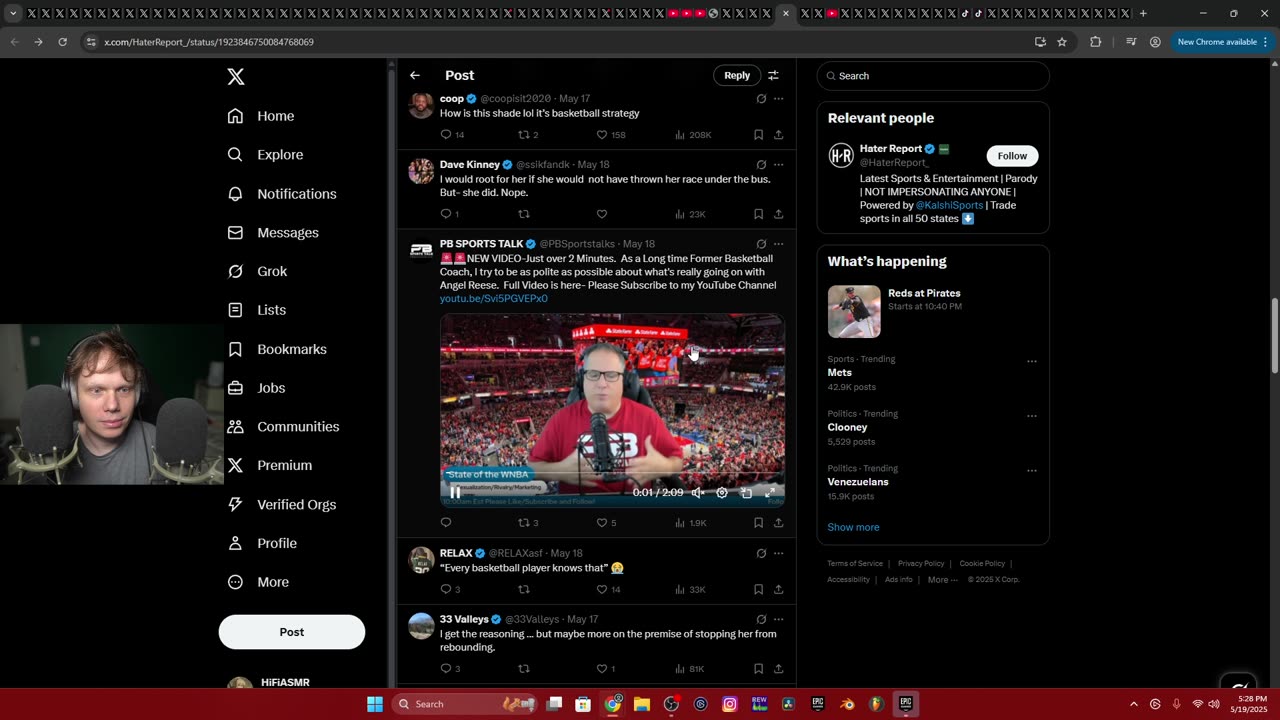The image size is (1280, 720).
Task: Reply to PB SPORTS TALK post
Action: click(x=446, y=523)
